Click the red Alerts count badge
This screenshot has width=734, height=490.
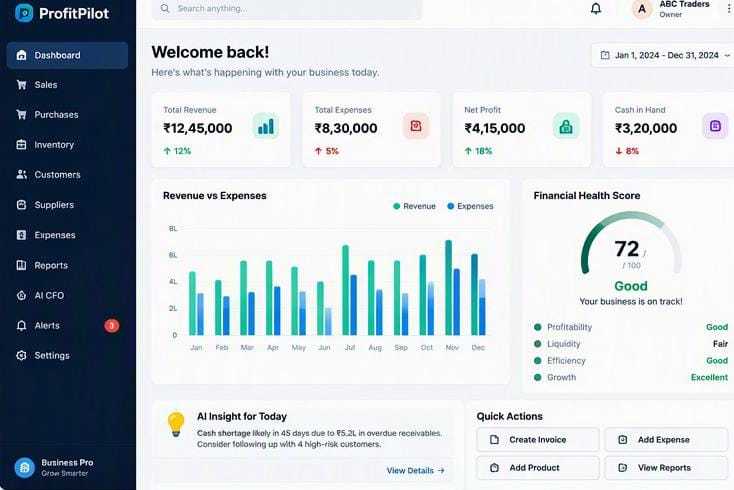(x=111, y=325)
